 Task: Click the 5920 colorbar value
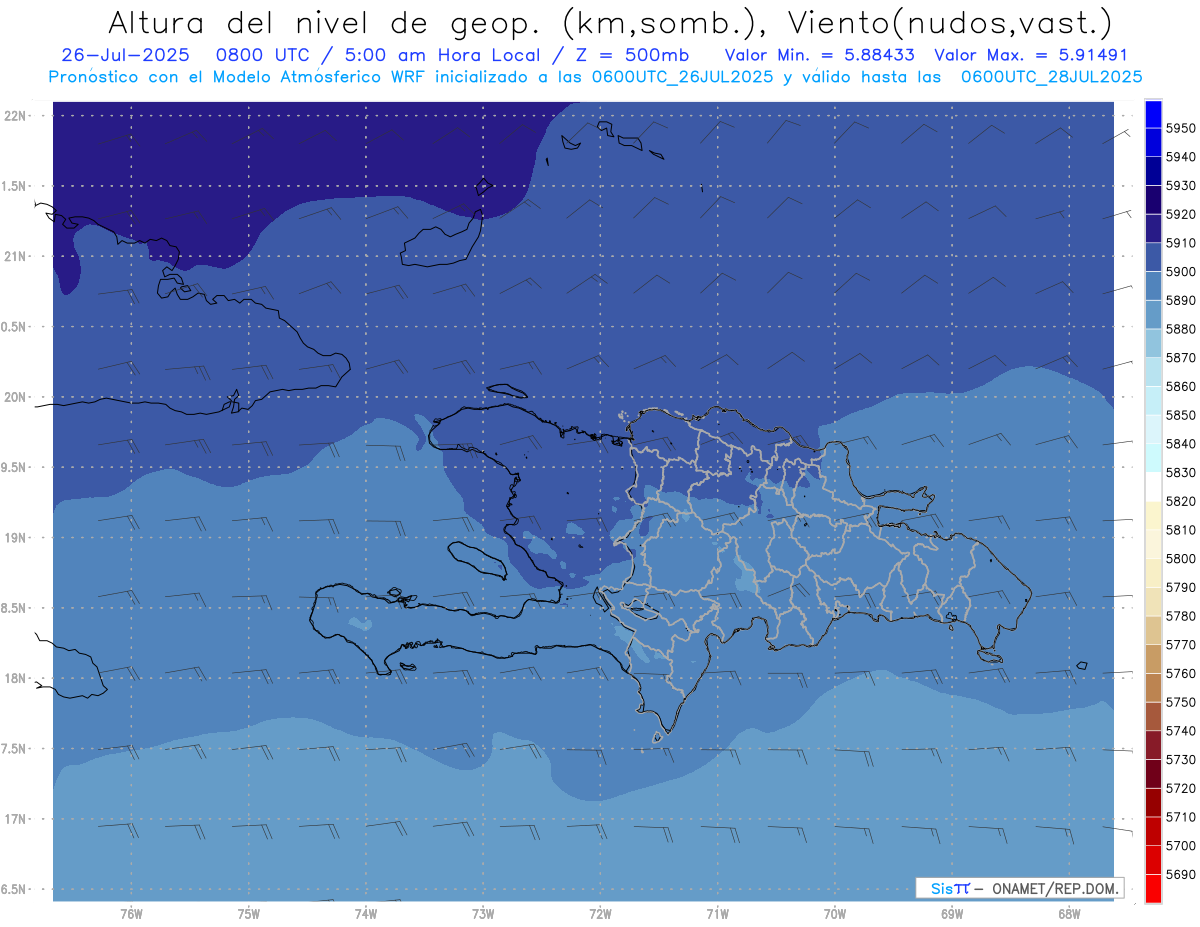tap(1181, 214)
